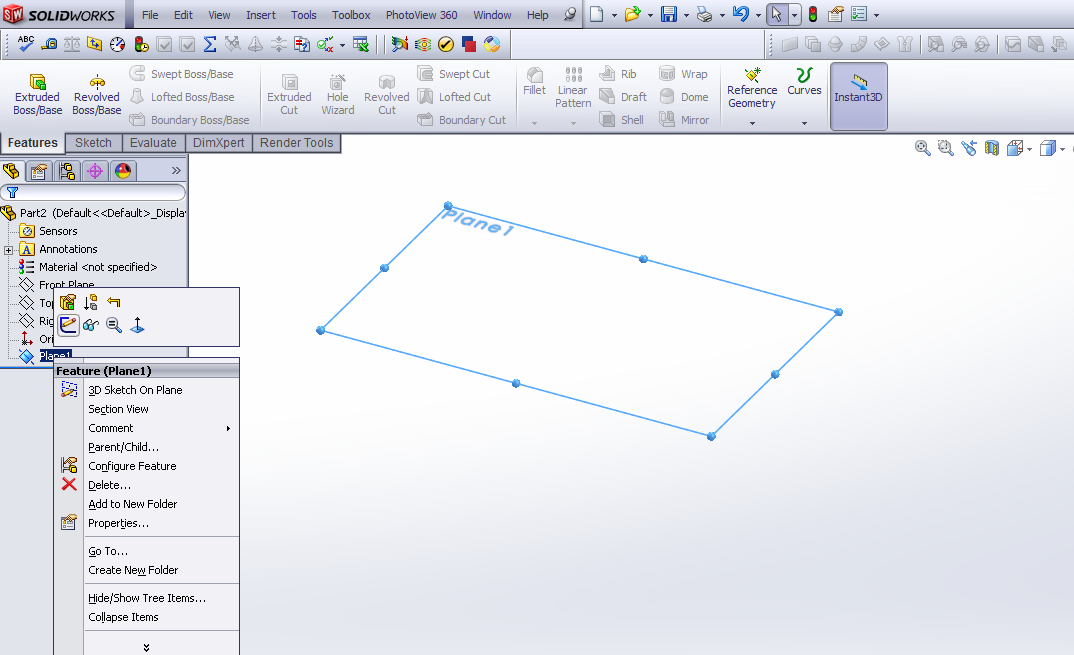1074x655 pixels.
Task: Open the PhotoView 360 menu
Action: 421,14
